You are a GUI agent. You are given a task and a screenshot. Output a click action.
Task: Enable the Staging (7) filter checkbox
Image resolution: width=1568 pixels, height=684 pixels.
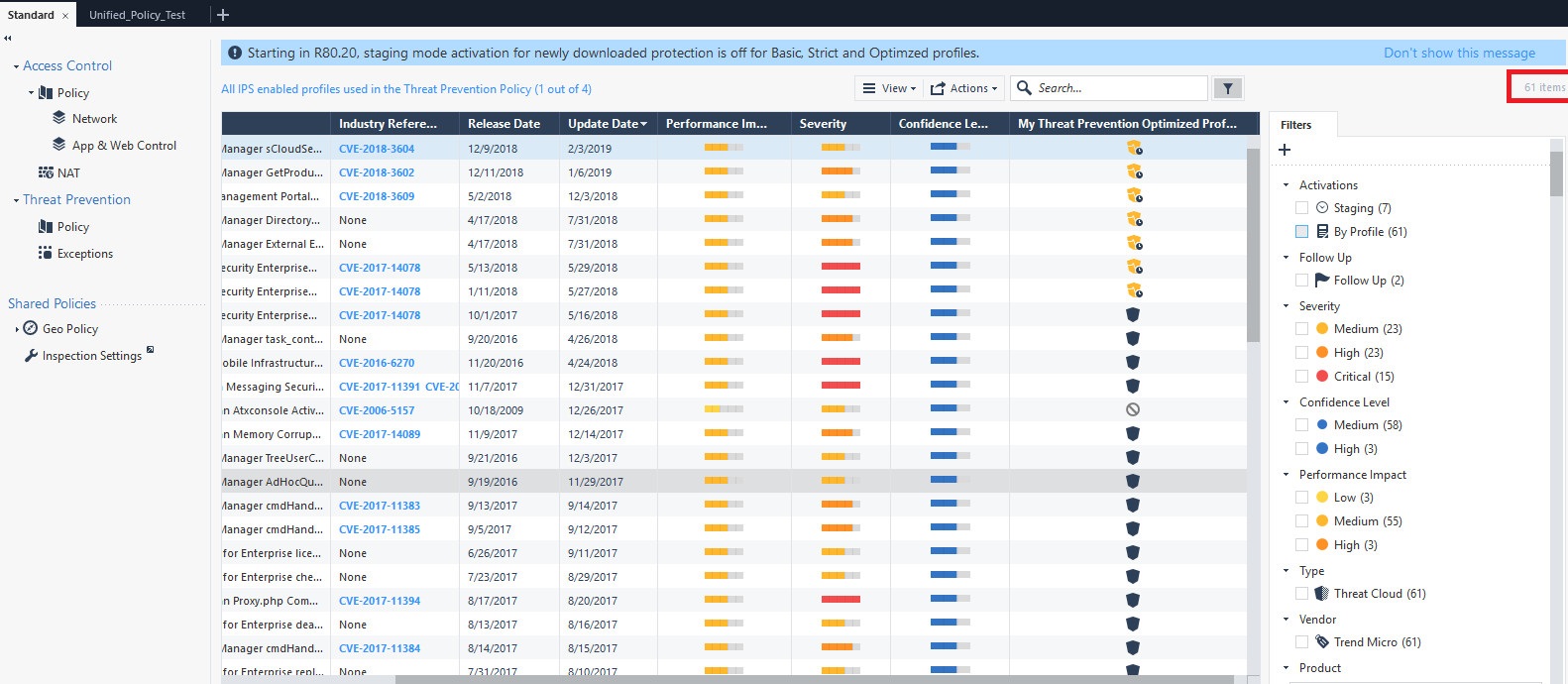[1301, 208]
